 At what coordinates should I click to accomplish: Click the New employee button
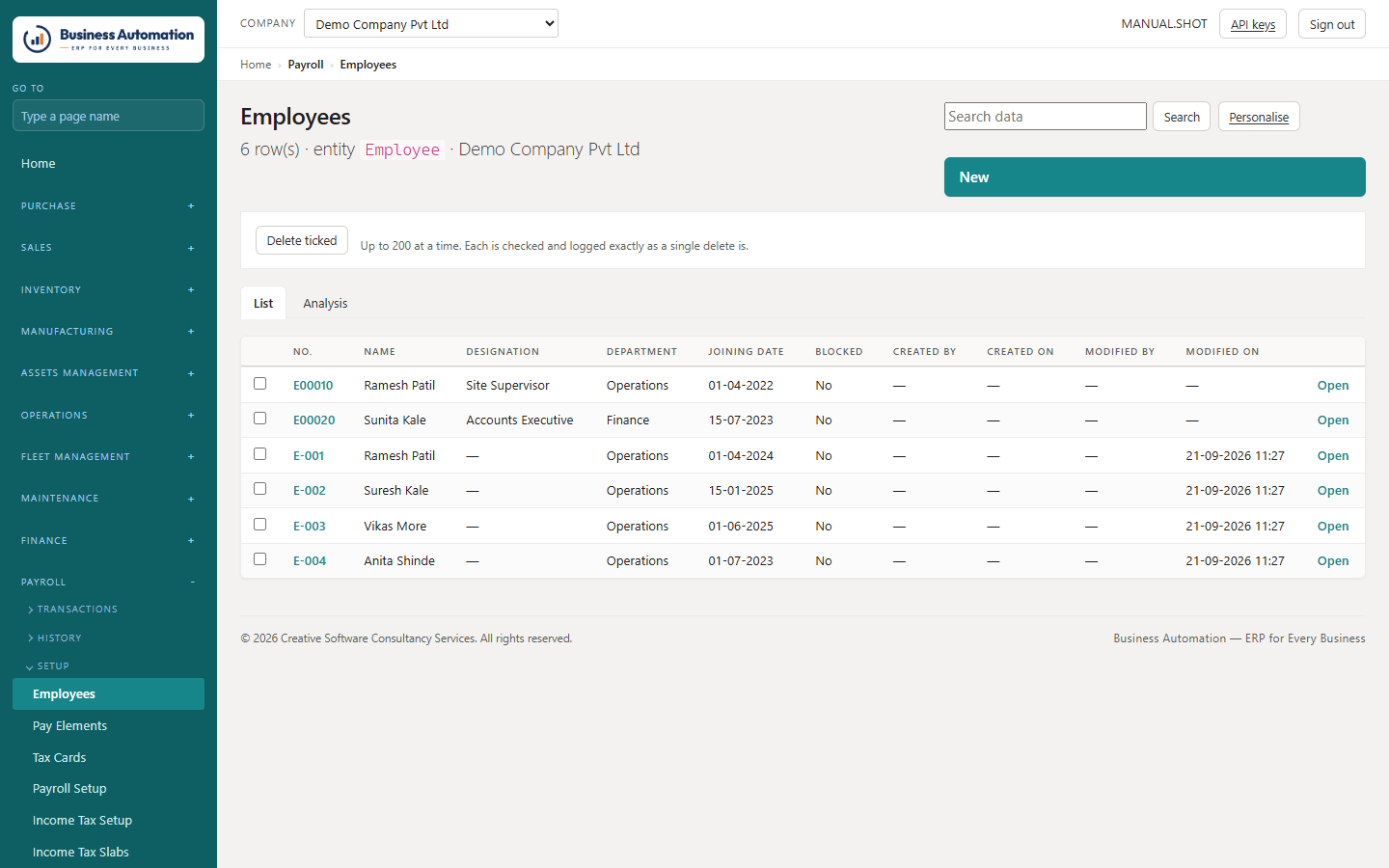coord(1155,177)
